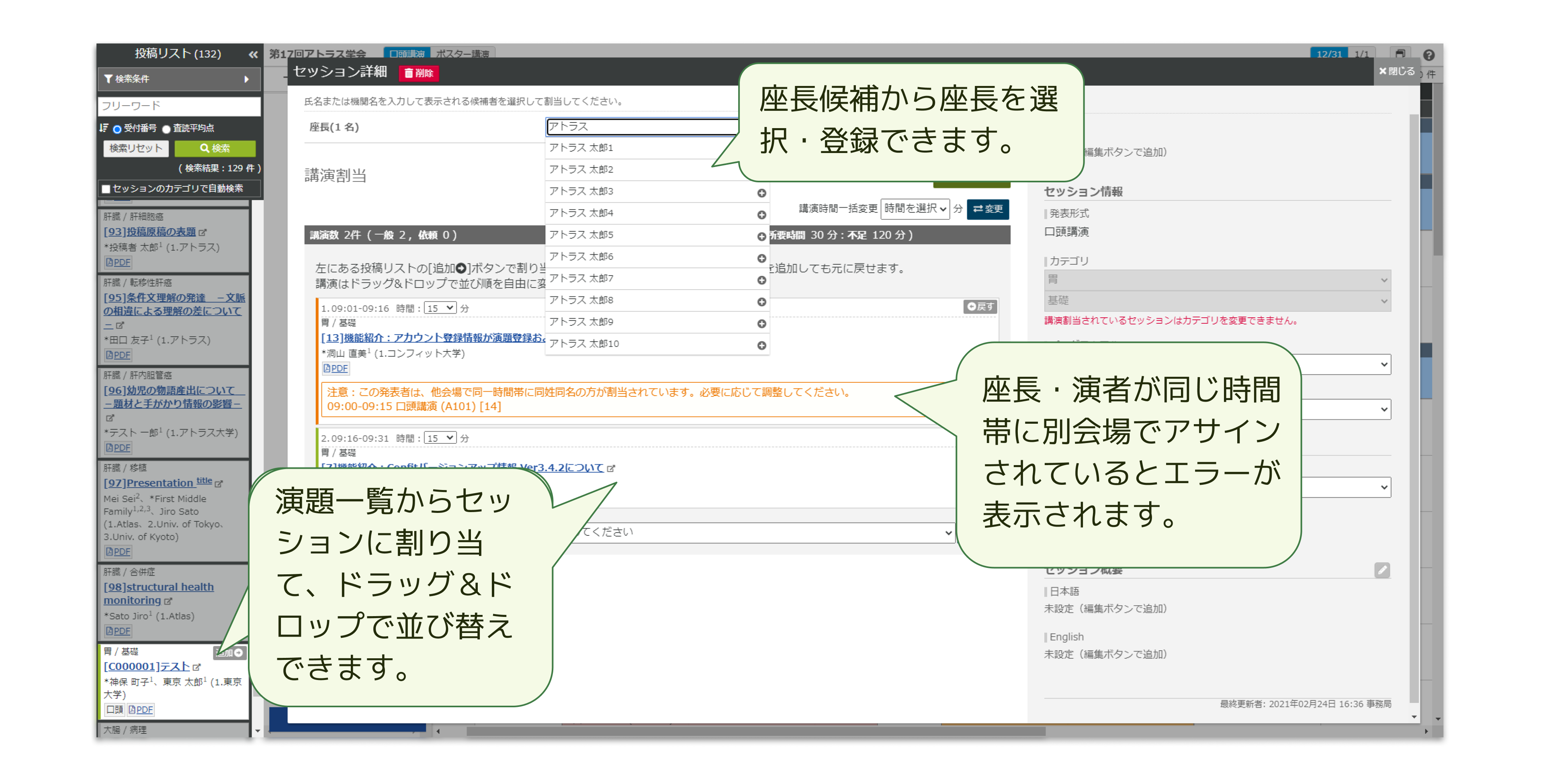Select the 受付番号 sort radio button
1543x784 pixels.
click(x=117, y=129)
